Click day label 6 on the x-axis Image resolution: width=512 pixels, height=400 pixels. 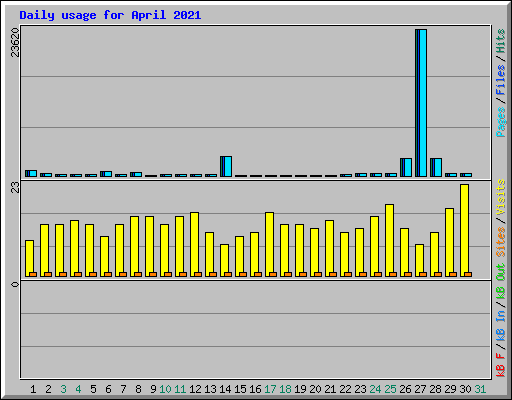coord(108,389)
